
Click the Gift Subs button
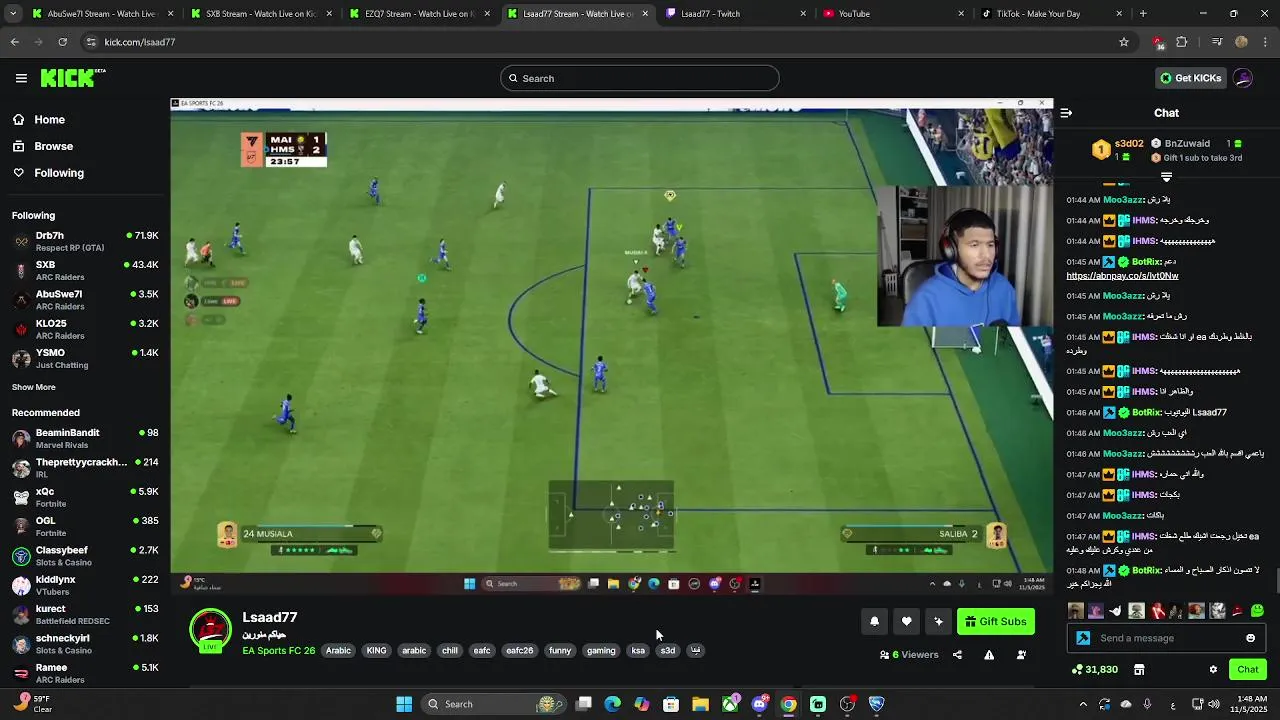995,622
